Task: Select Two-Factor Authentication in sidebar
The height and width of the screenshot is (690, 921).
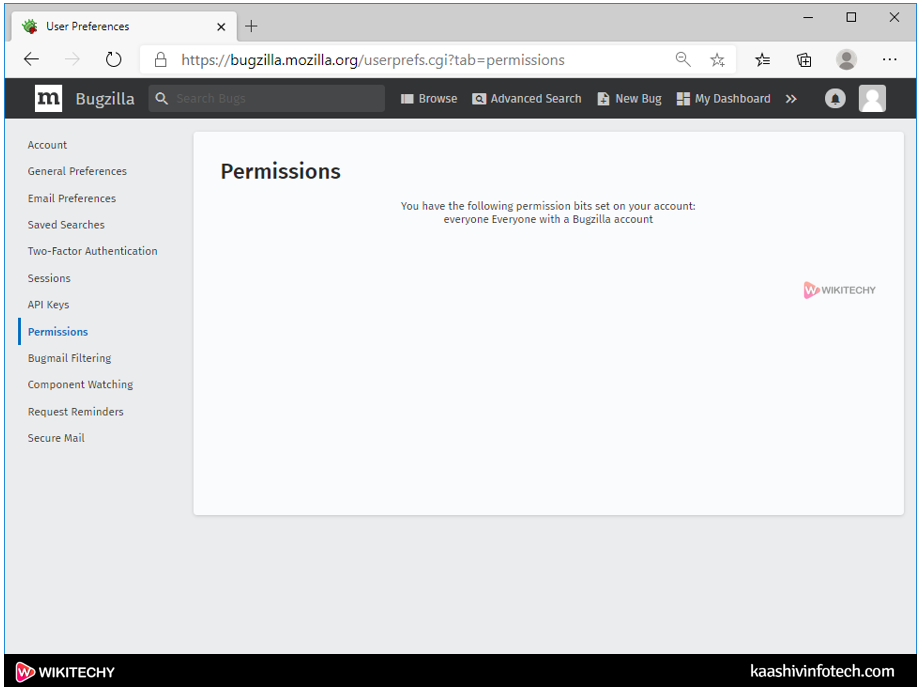Action: pyautogui.click(x=92, y=251)
